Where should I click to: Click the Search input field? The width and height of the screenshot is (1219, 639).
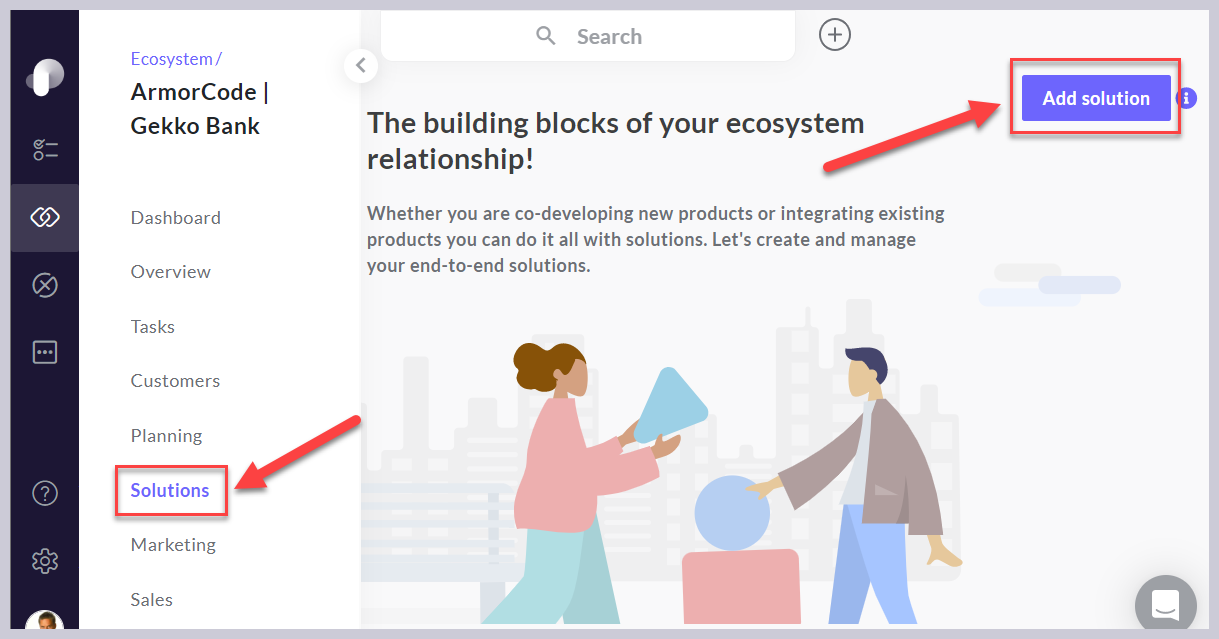click(588, 36)
